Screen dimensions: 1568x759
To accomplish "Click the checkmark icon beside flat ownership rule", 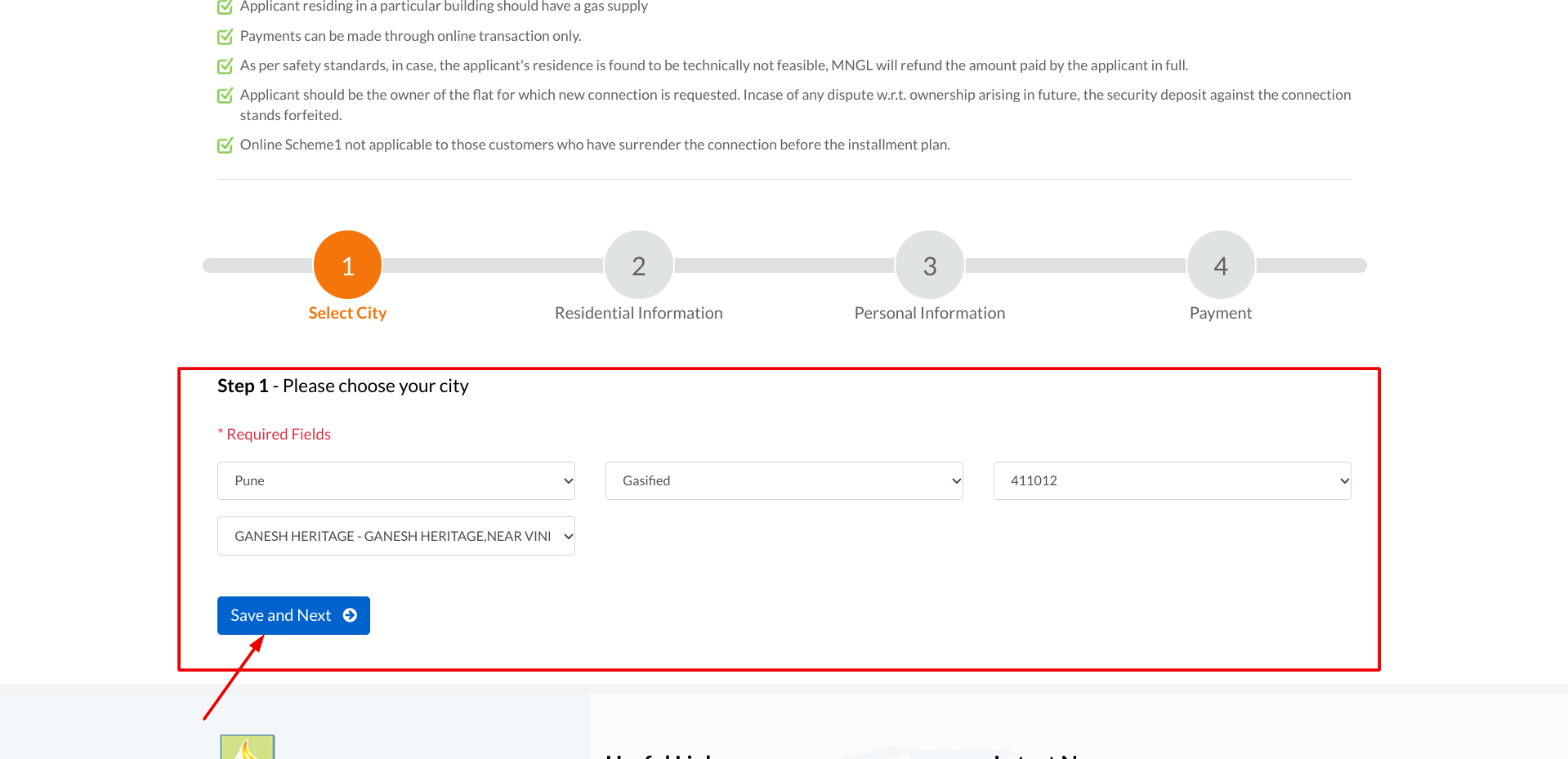I will click(225, 96).
